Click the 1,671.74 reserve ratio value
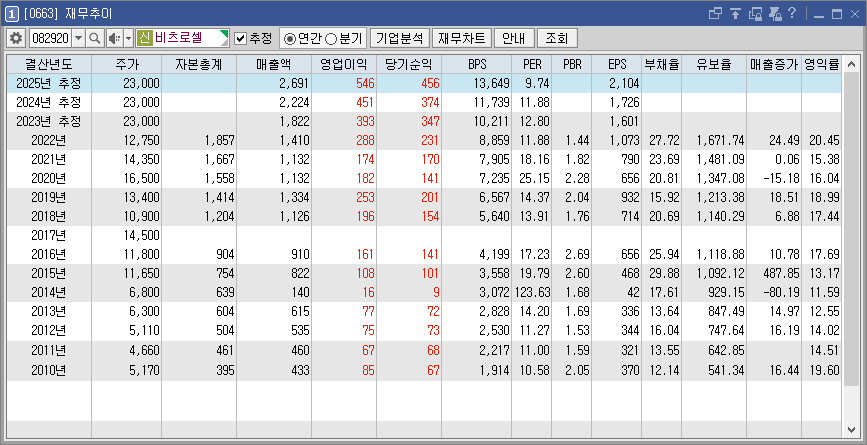 click(720, 140)
